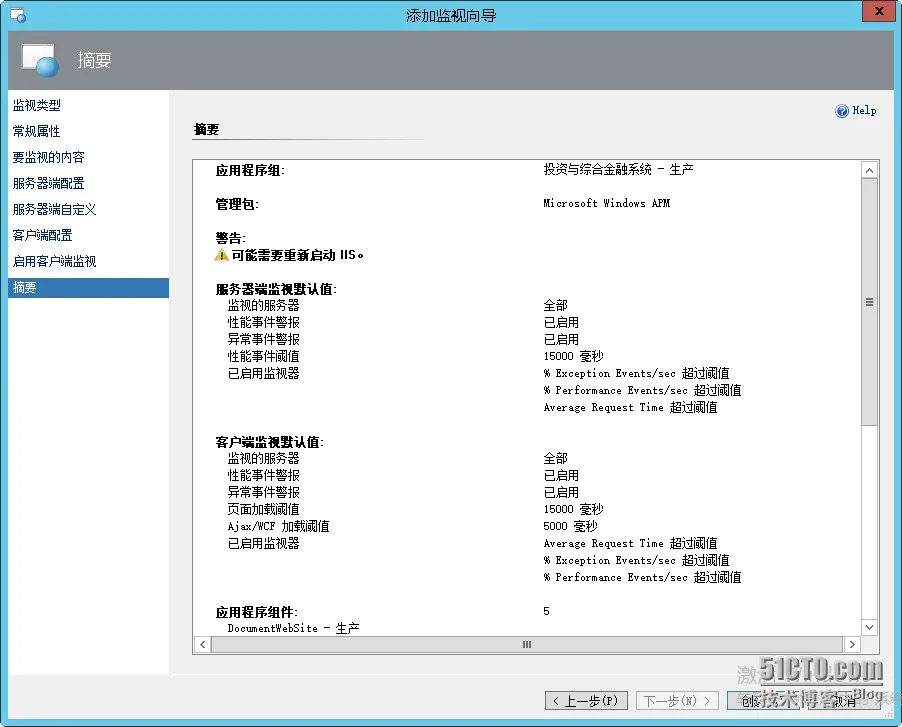Click the large summary icon in the header banner

coord(40,60)
